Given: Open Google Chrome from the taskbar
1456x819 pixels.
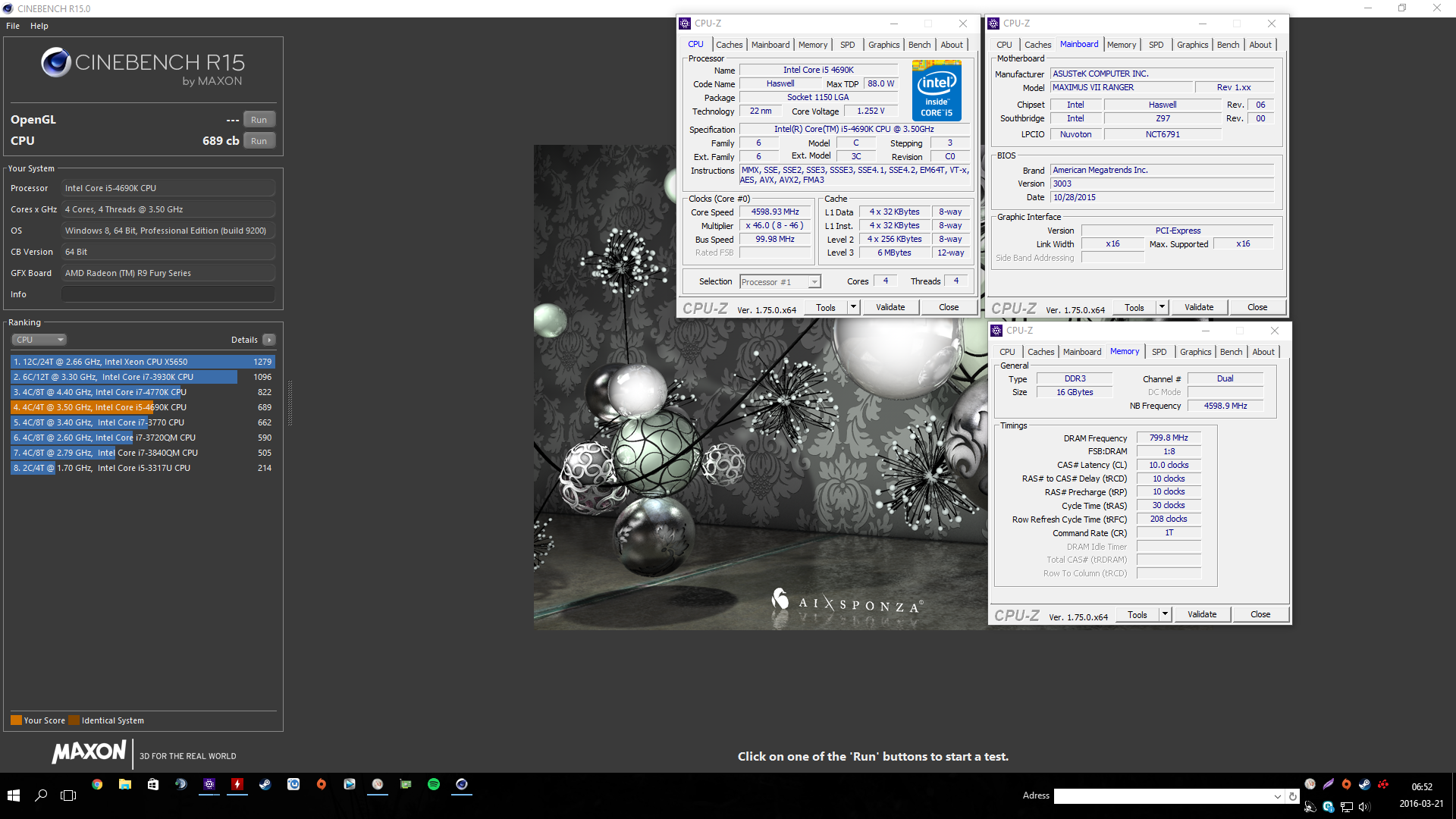Looking at the screenshot, I should point(97,784).
